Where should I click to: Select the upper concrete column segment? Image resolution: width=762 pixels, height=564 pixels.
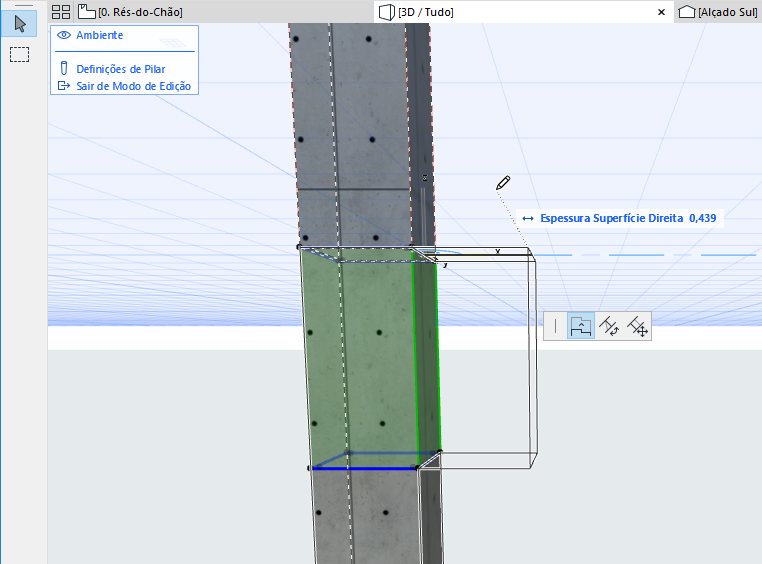[350, 120]
